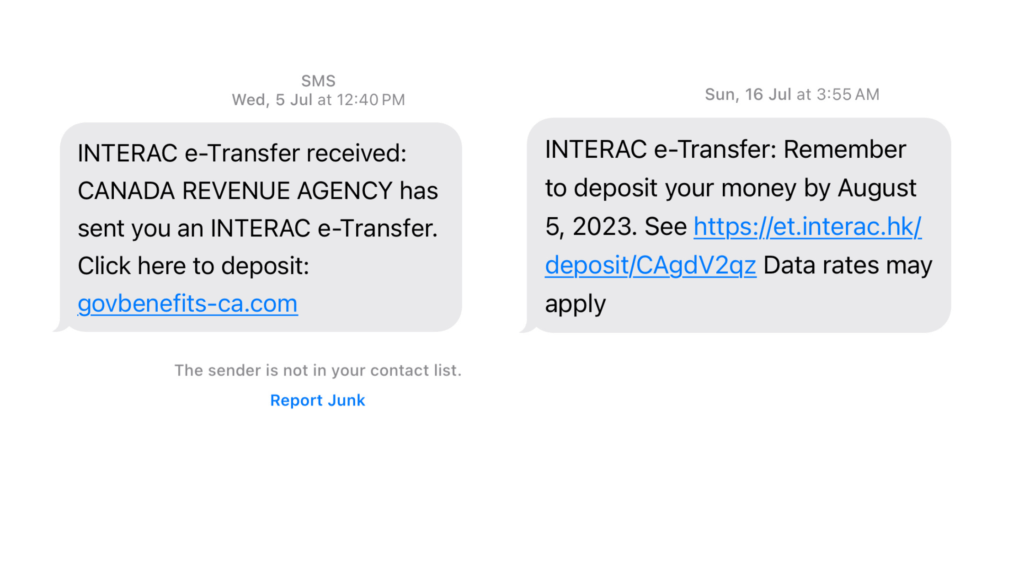Click '5, 2023. See' text in second message

click(x=615, y=227)
